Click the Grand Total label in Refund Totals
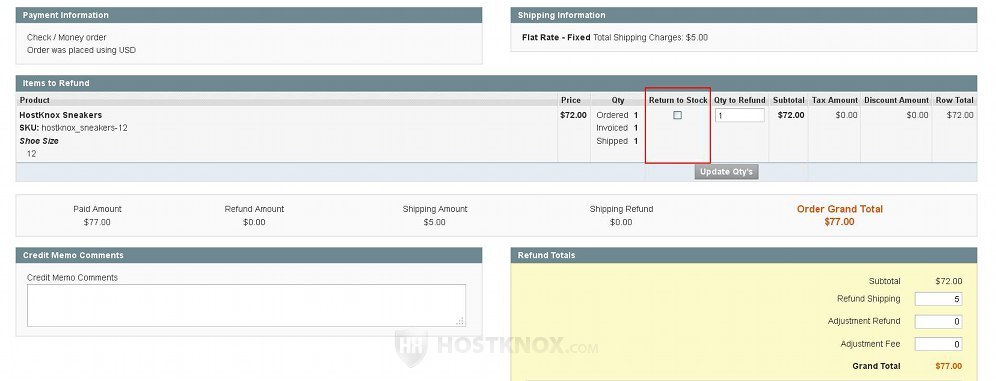Viewport: 996px width, 381px height. click(876, 366)
